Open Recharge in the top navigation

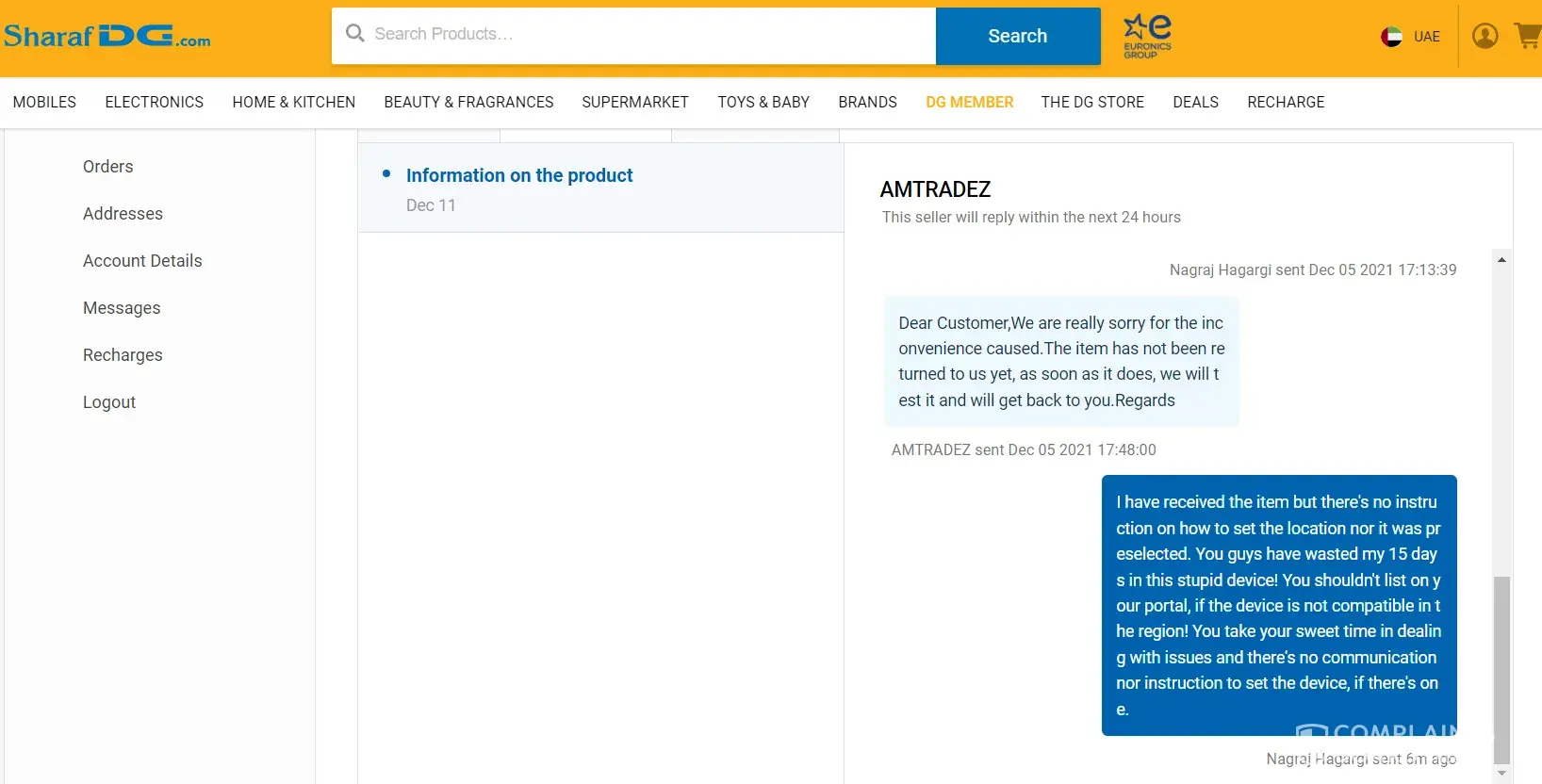1286,102
